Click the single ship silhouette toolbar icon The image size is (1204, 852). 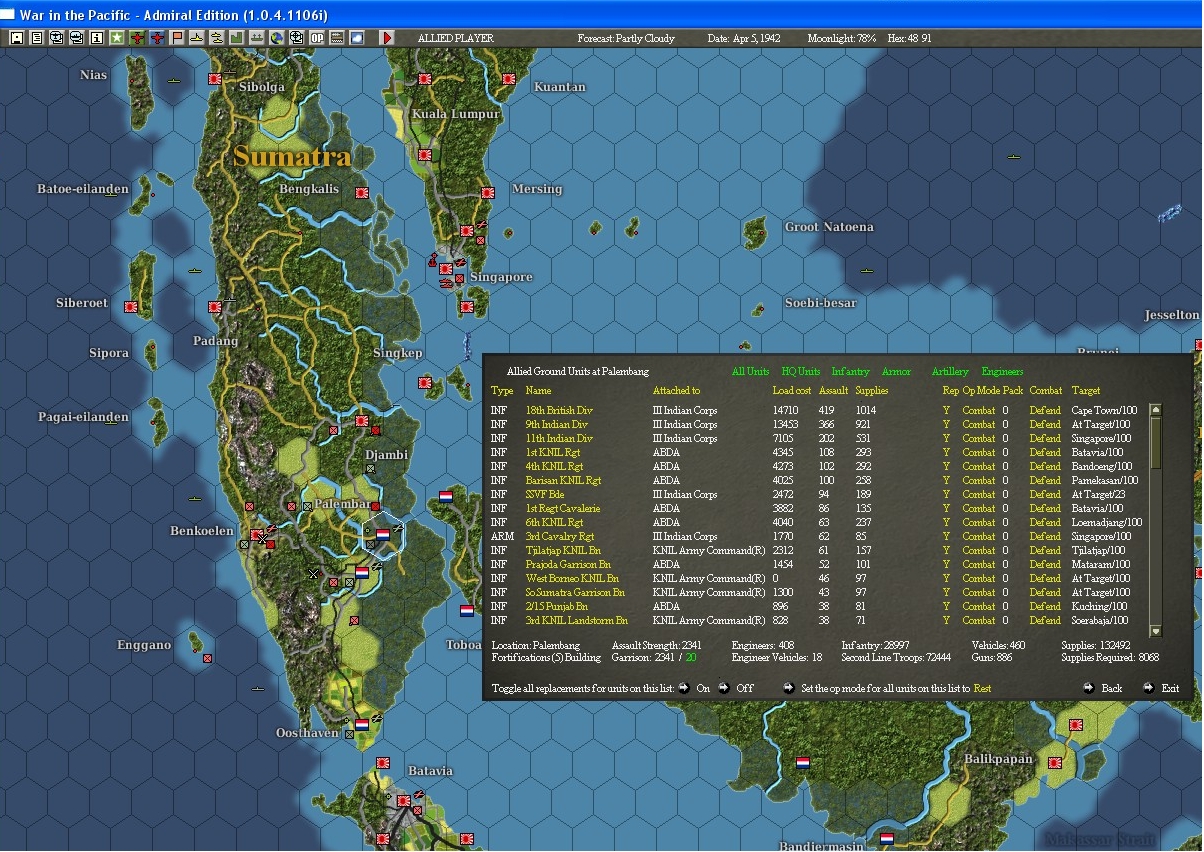(197, 38)
